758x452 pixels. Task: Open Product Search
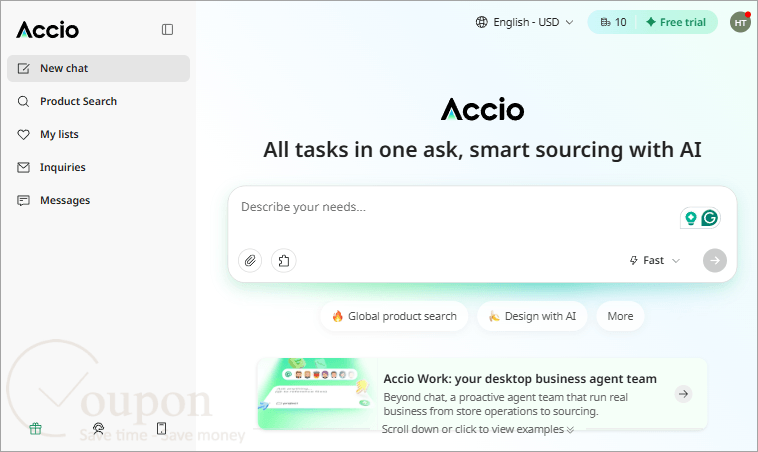click(98, 101)
